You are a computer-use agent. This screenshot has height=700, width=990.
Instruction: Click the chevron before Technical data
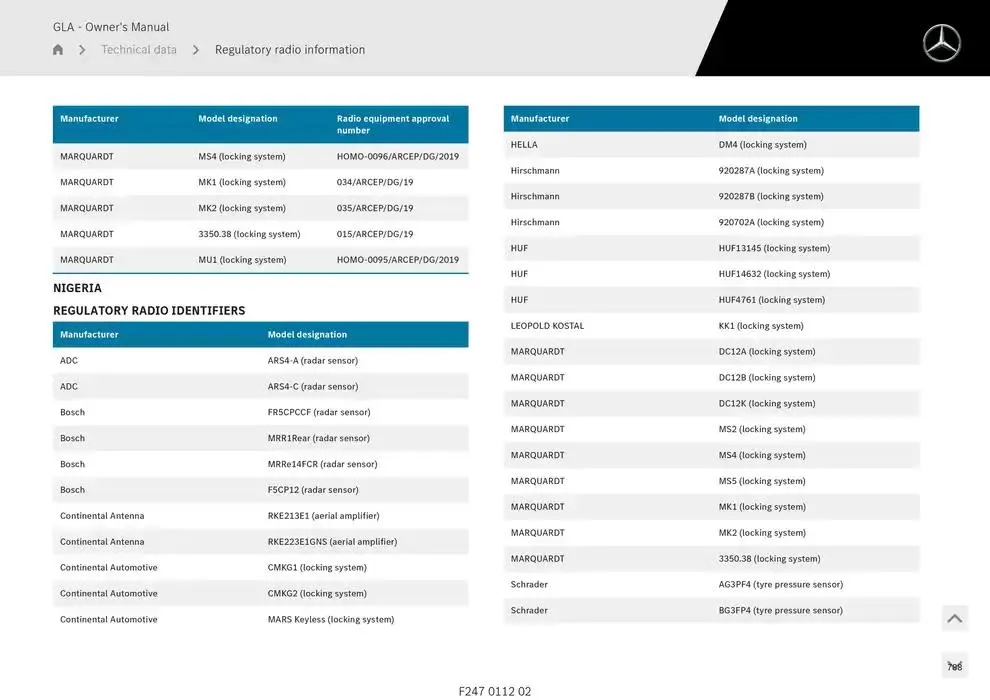82,50
